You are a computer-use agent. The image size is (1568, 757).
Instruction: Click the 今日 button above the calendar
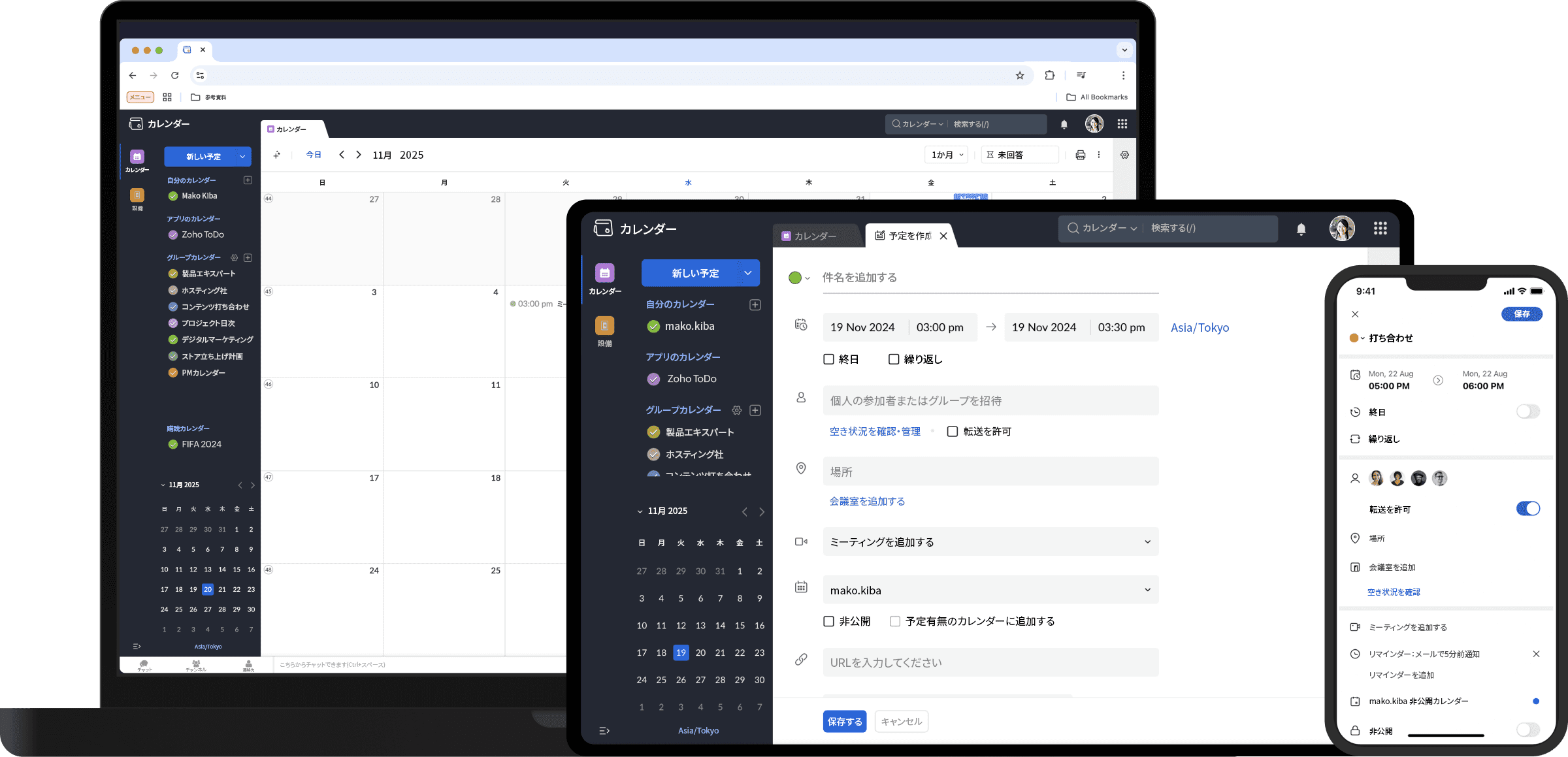(314, 155)
